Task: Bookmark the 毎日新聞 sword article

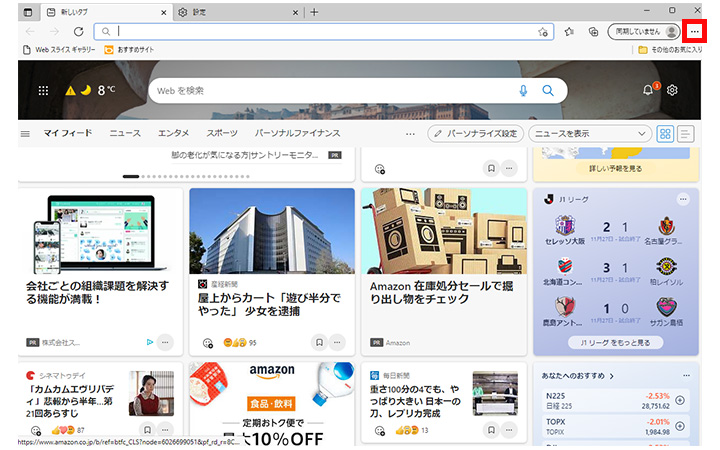Action: [491, 430]
